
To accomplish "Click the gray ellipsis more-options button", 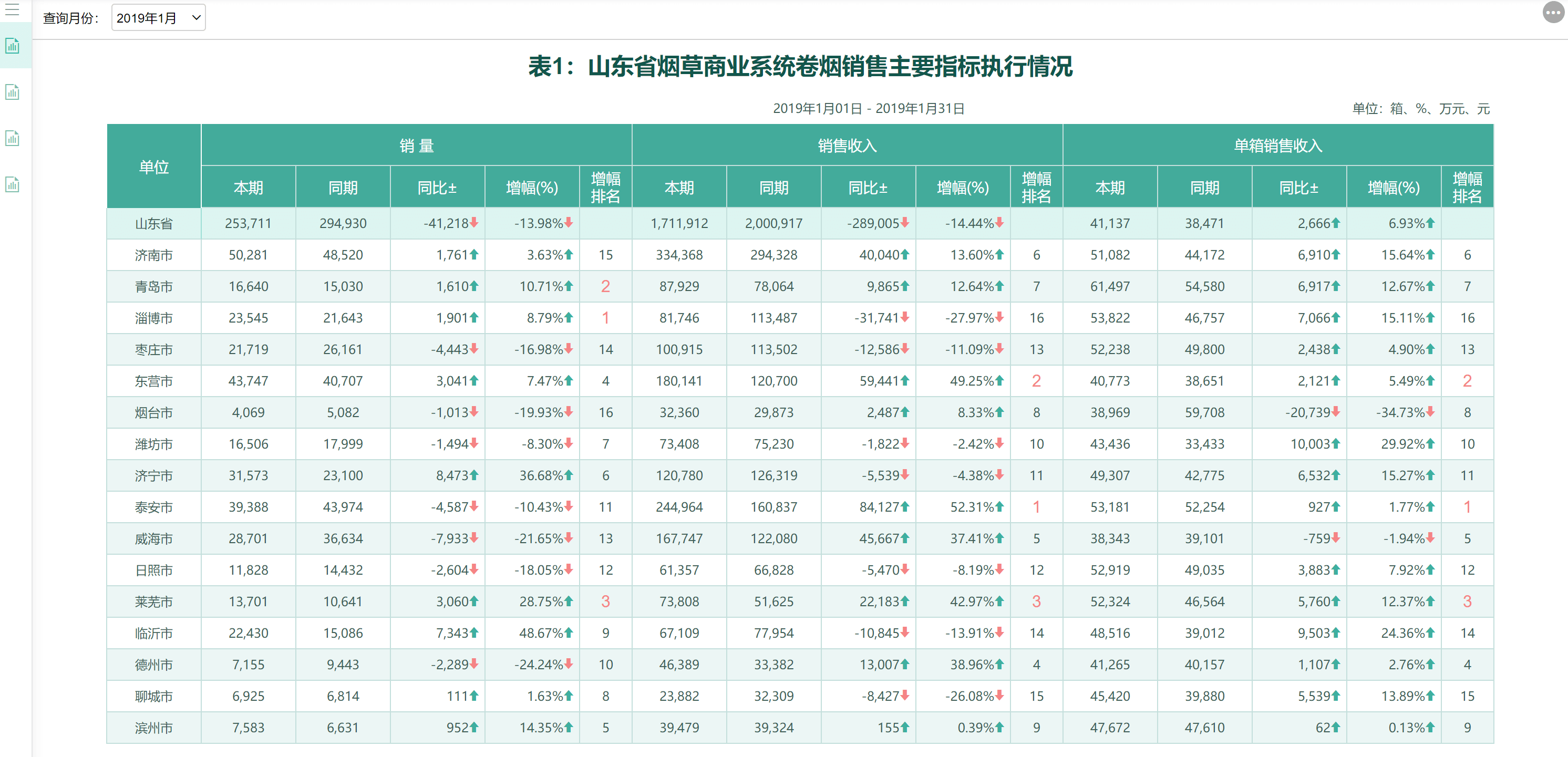I will click(1553, 12).
